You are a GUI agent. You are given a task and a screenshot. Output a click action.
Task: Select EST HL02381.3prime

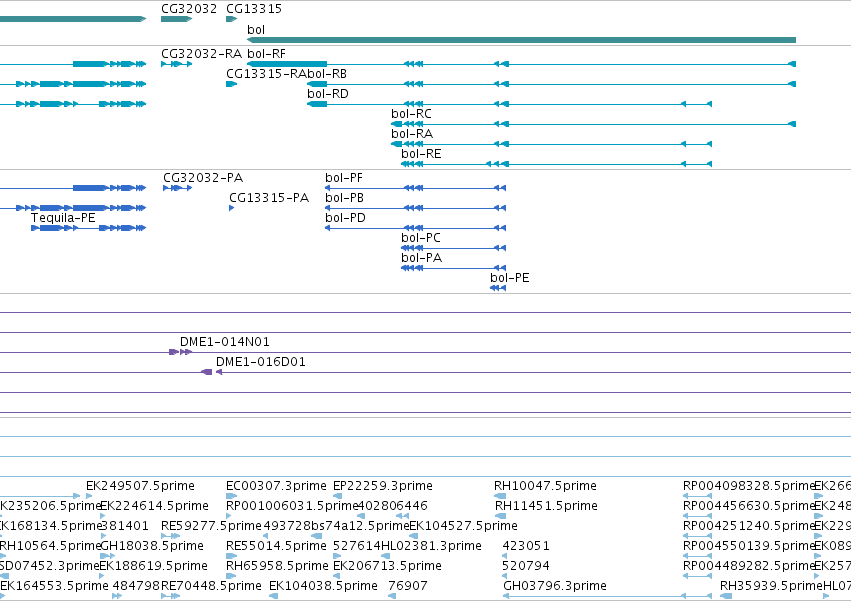pyautogui.click(x=431, y=546)
